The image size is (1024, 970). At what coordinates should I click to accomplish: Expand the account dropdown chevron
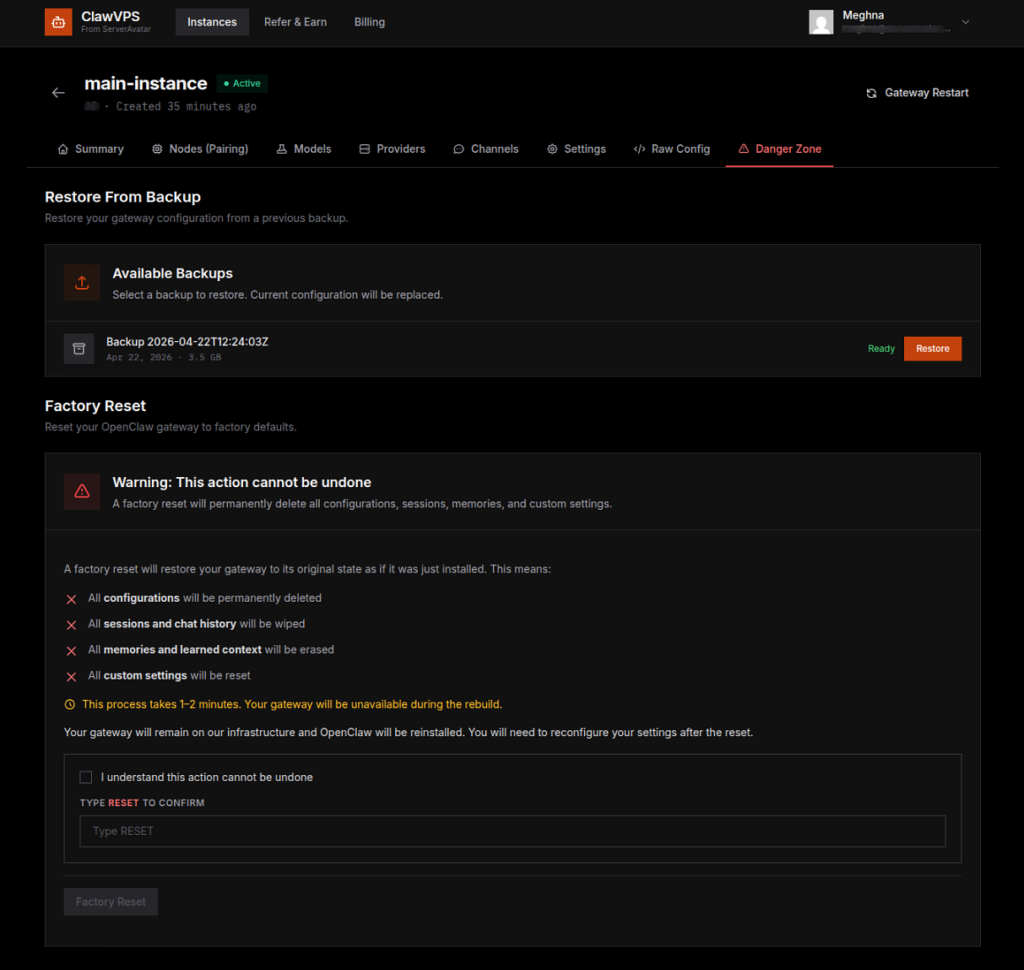pos(964,21)
